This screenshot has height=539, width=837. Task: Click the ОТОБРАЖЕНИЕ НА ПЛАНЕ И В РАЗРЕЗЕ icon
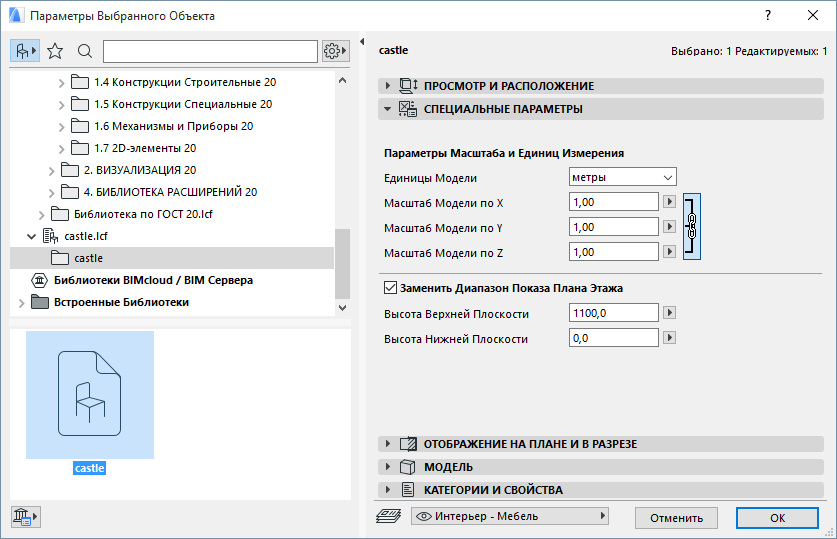click(408, 444)
